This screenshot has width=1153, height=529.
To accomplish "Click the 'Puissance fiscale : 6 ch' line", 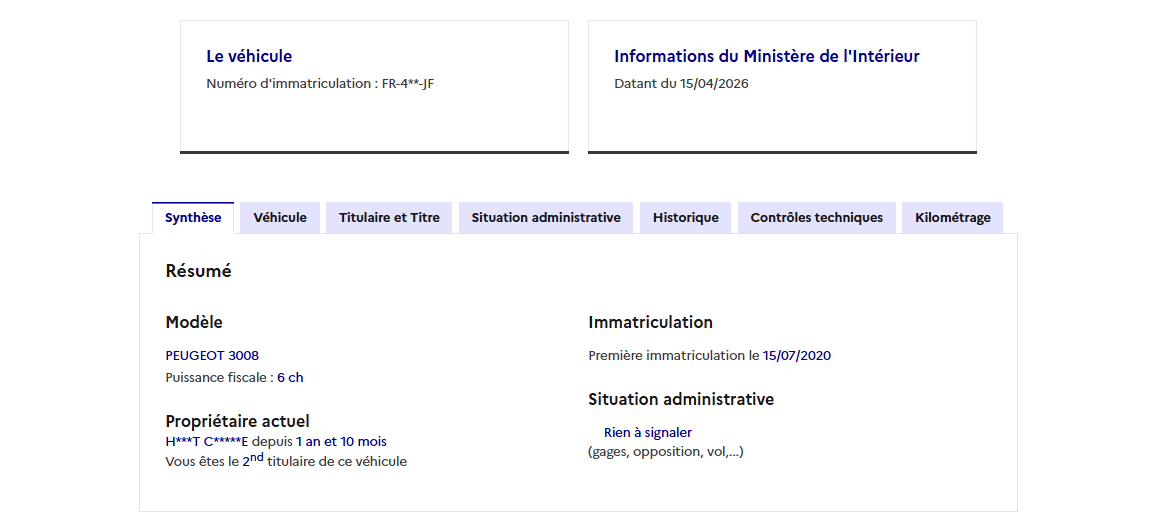I will [235, 378].
